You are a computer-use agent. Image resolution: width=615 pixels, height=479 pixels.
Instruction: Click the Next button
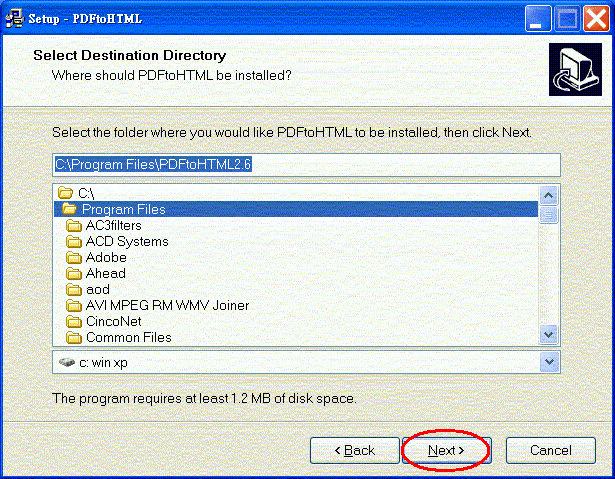click(447, 450)
